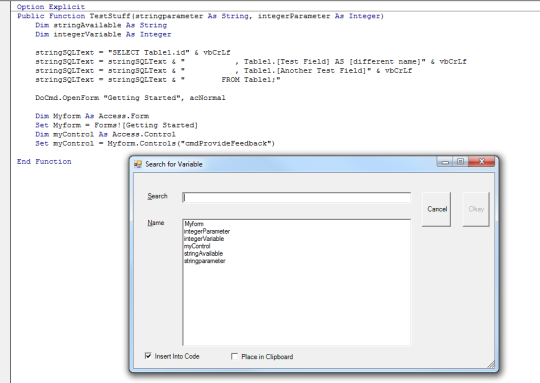Select integerVariable in the Name list
Screen dimensions: 540x383
(204, 239)
